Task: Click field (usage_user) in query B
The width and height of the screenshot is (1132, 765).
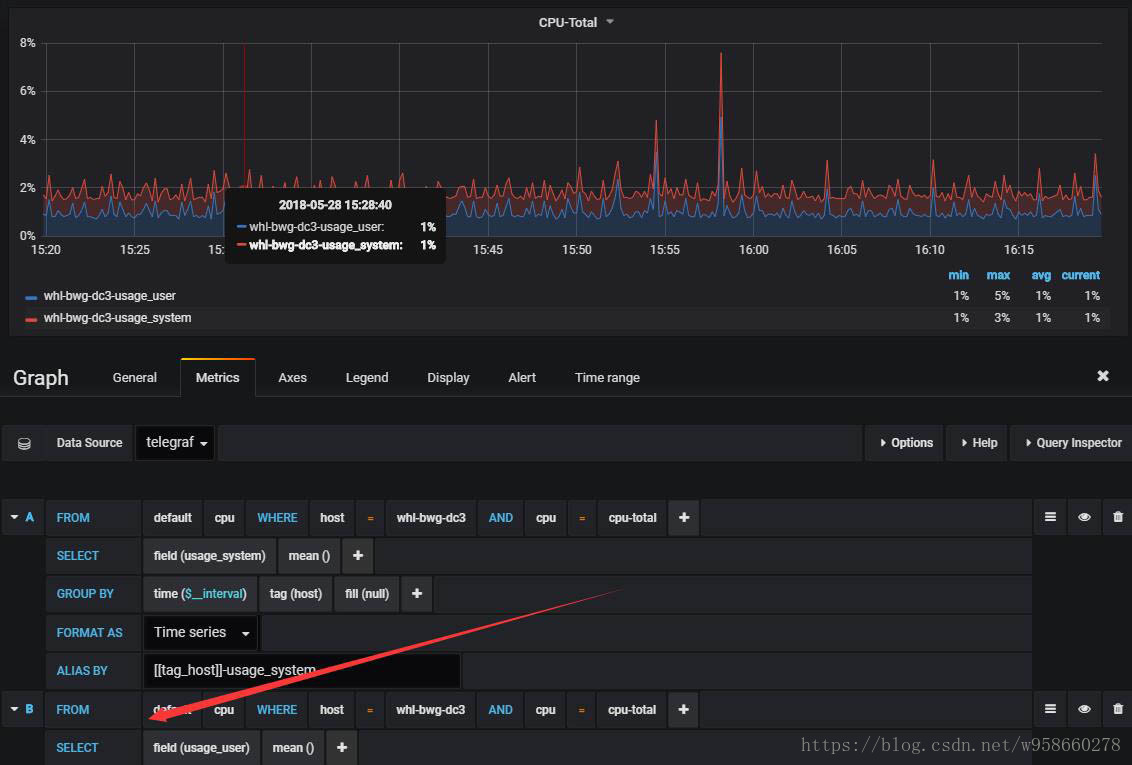Action: pos(201,748)
